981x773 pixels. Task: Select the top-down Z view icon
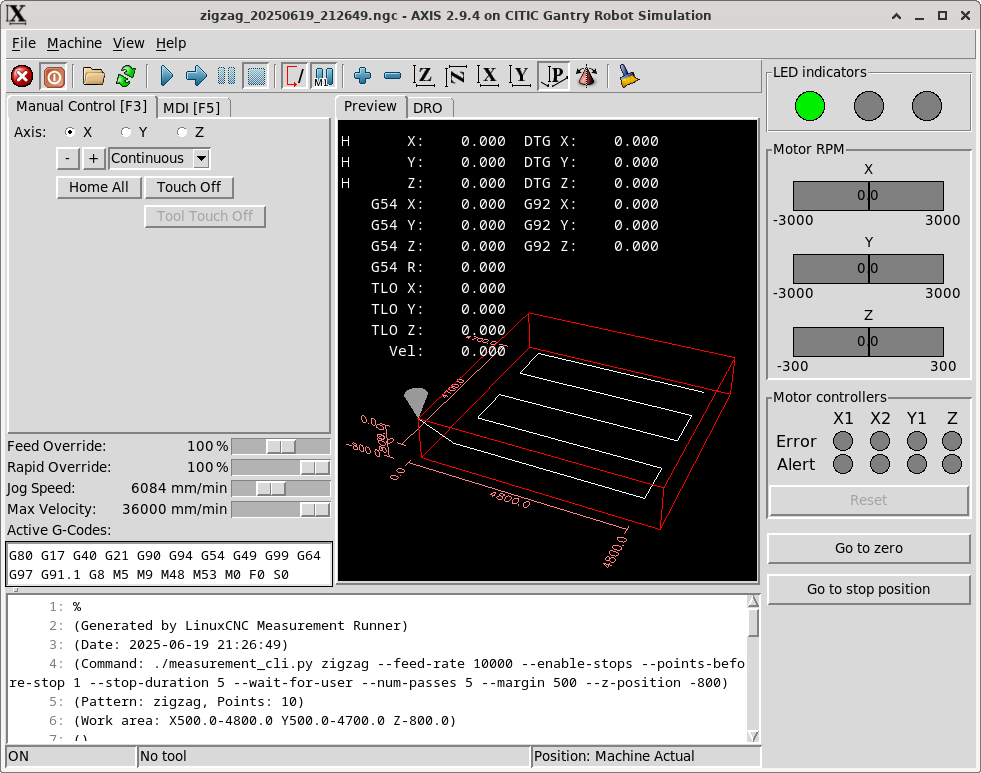(x=423, y=76)
